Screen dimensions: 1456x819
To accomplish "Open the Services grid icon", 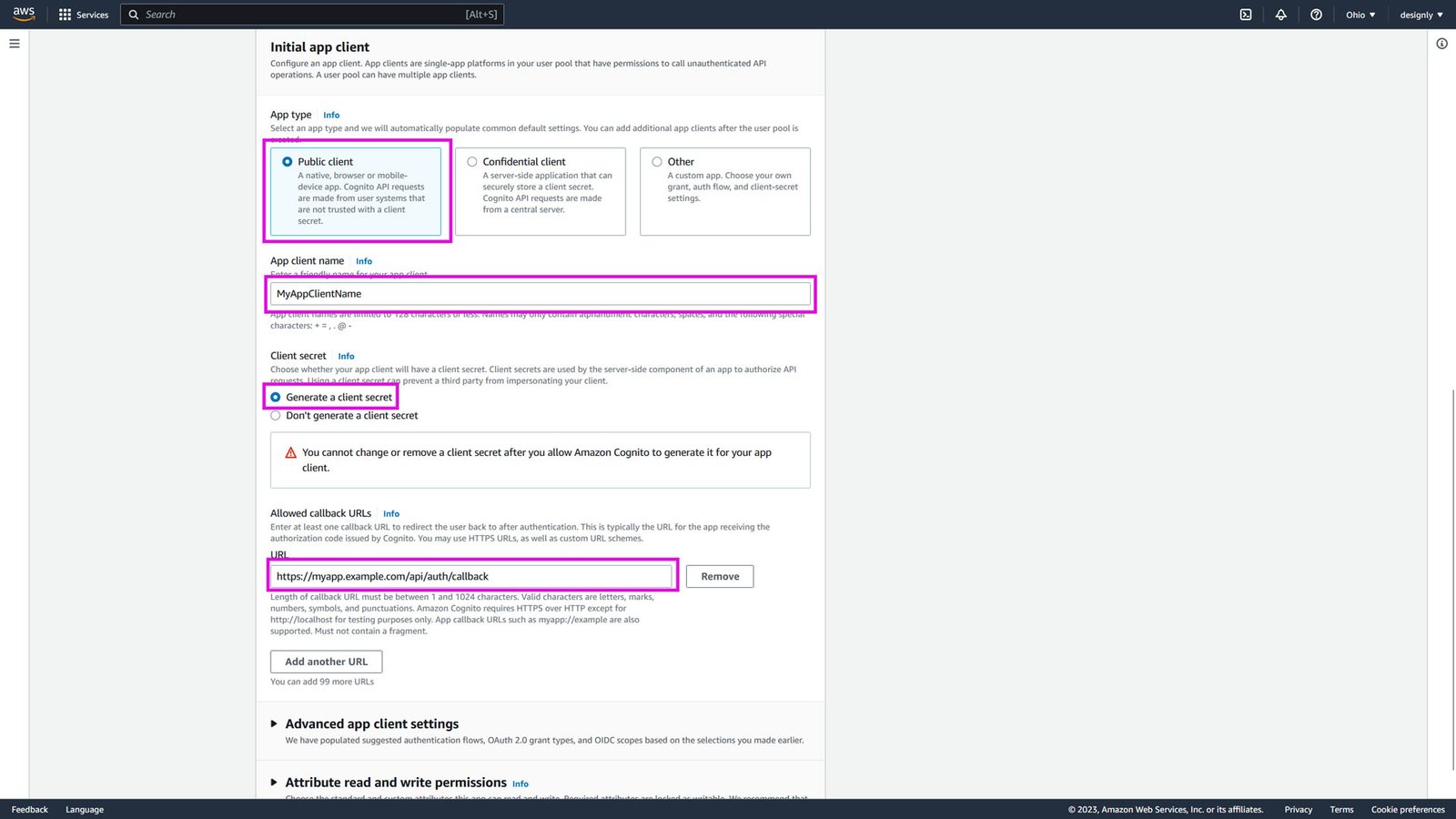I will pos(64,14).
